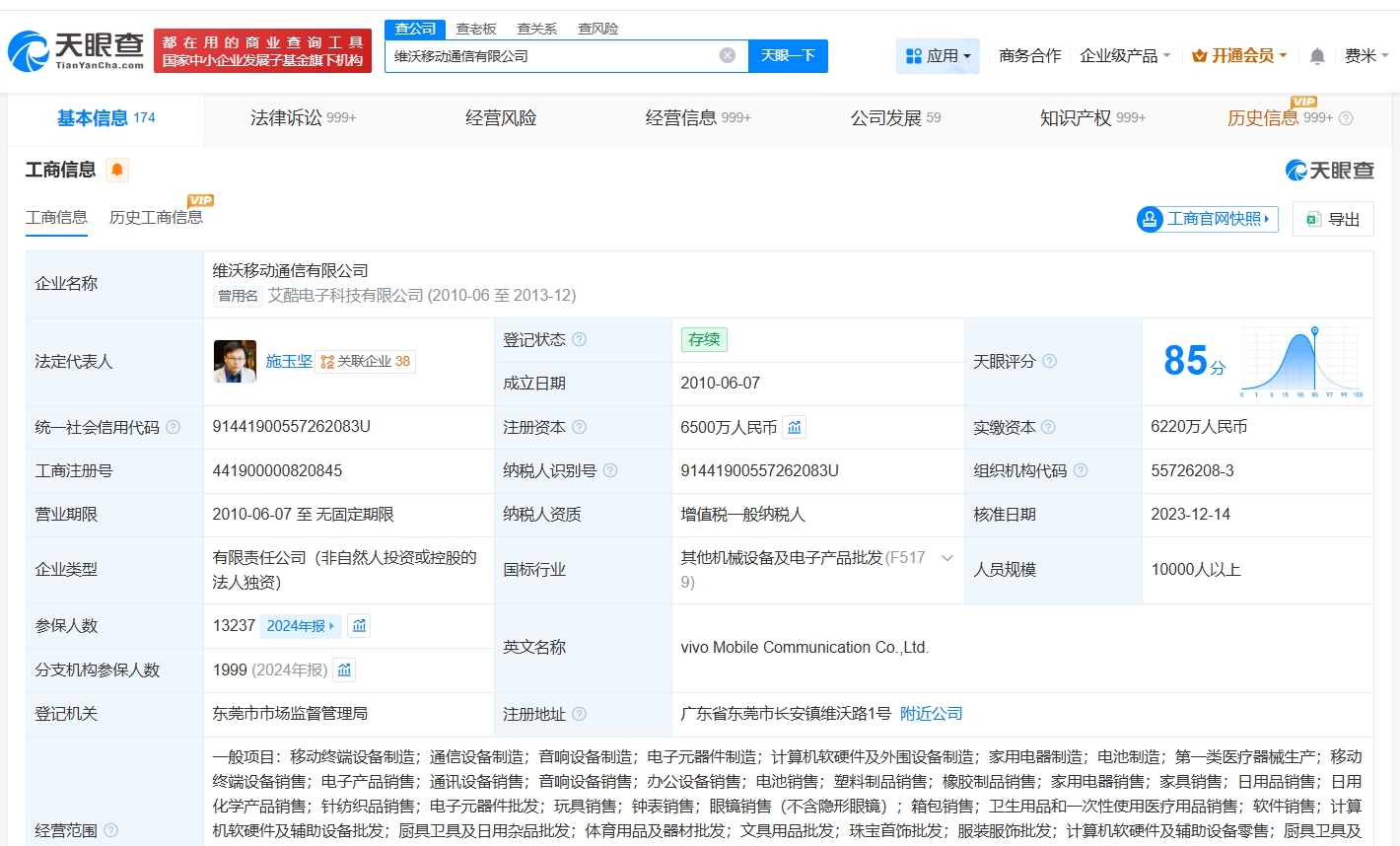The width and height of the screenshot is (1400, 846).
Task: Open the 附近公司 link
Action: click(x=932, y=713)
